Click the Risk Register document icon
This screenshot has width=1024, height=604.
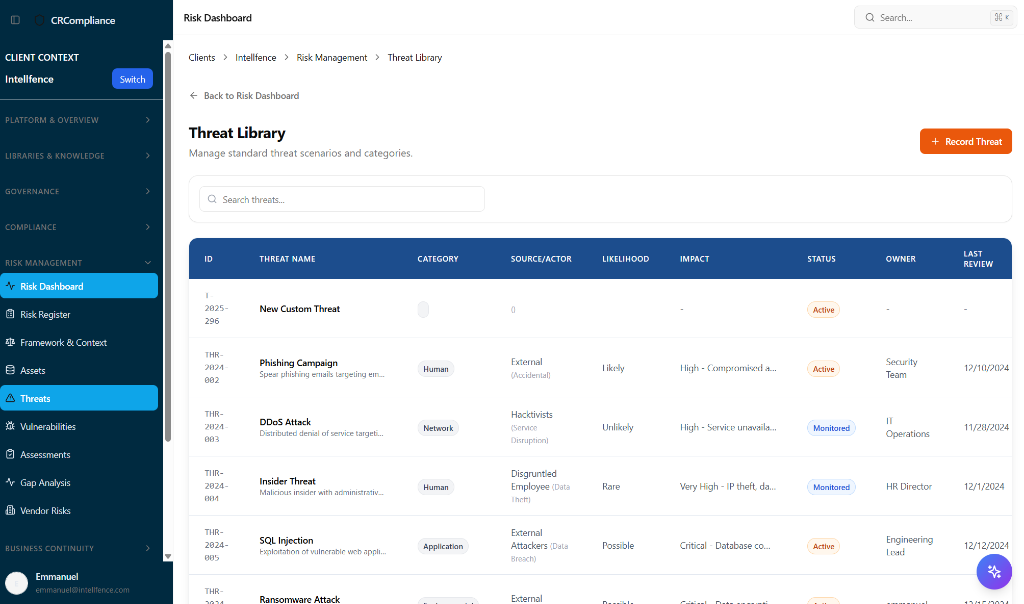coord(11,315)
